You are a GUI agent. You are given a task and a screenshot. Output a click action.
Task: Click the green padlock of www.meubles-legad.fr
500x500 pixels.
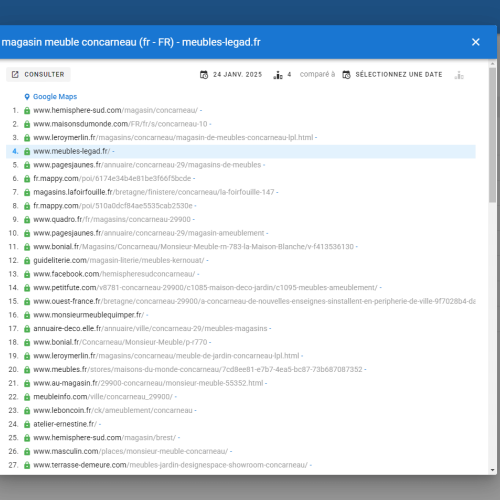click(27, 151)
